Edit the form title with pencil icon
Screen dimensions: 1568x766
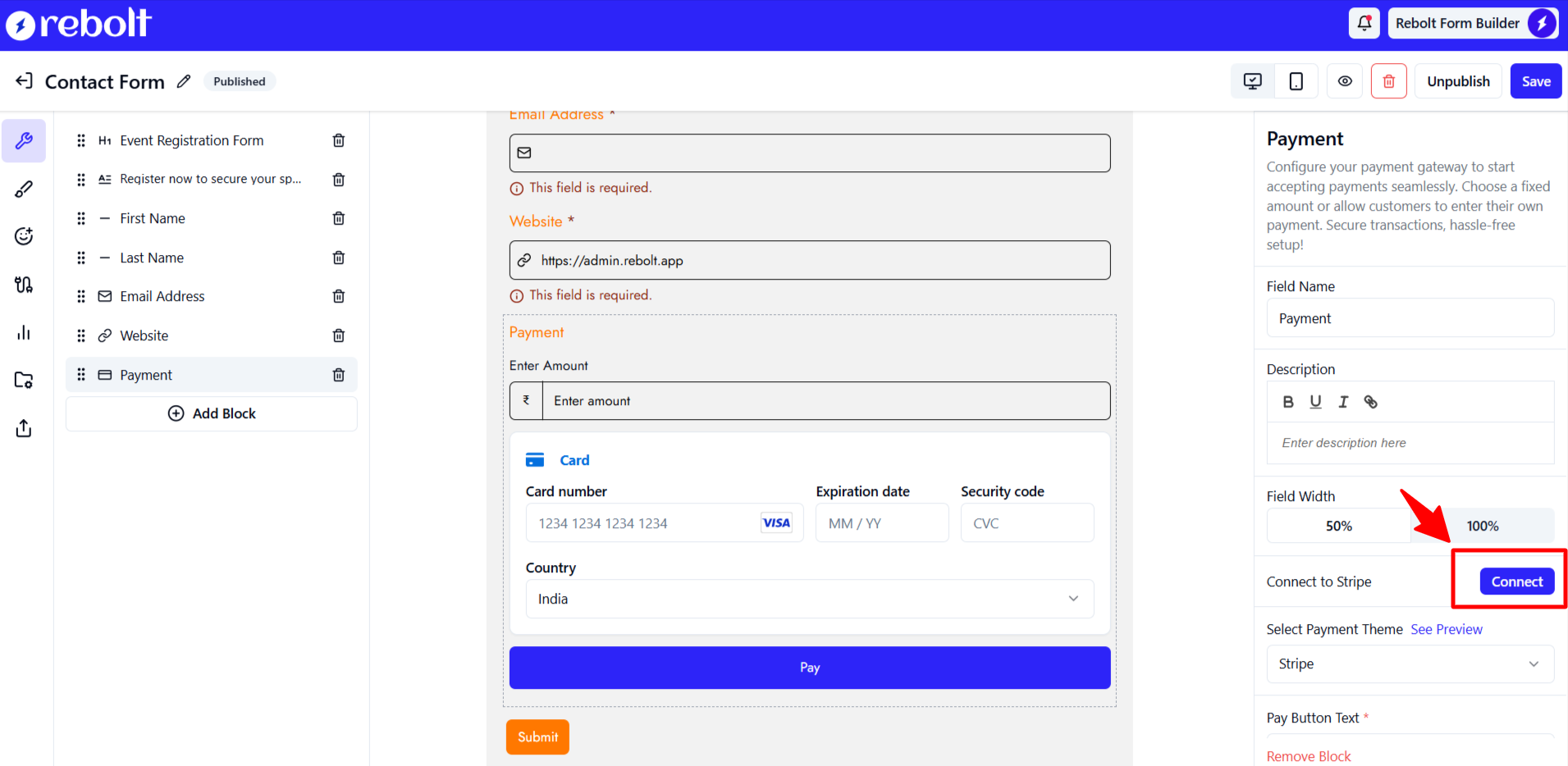[184, 81]
